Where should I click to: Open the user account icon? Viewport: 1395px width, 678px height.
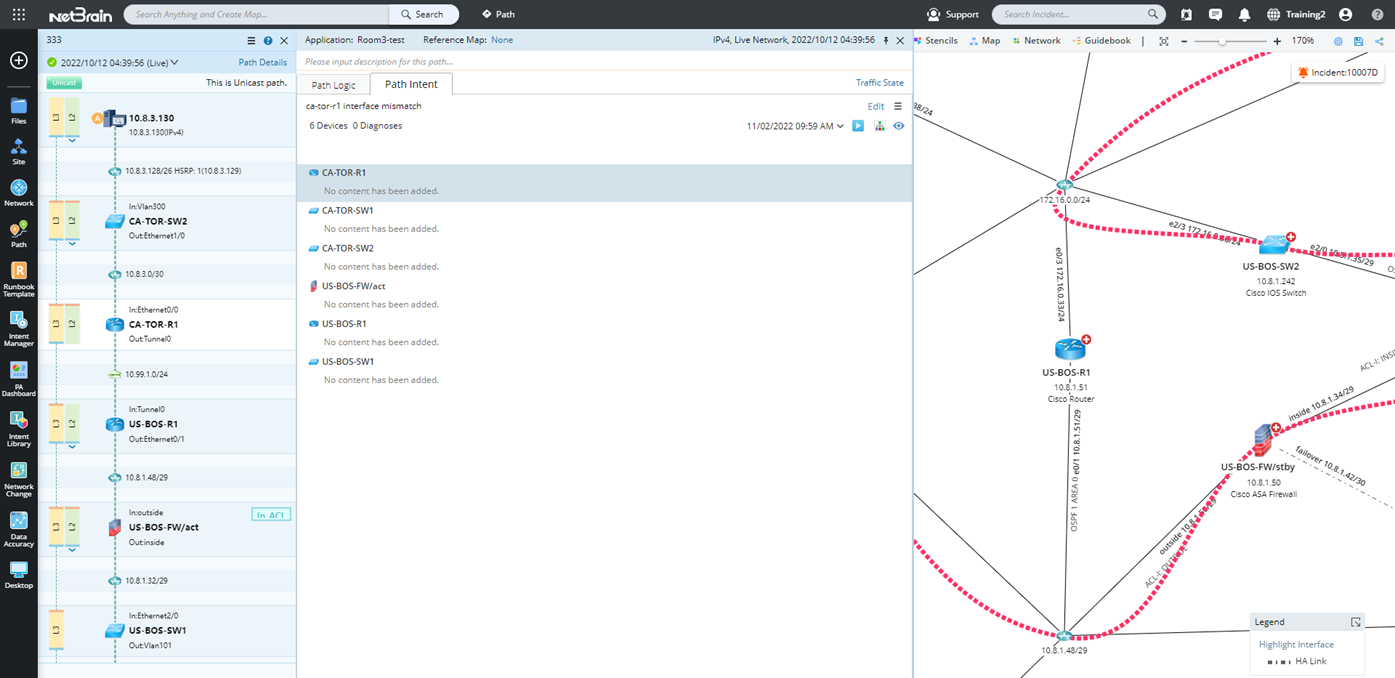click(x=1345, y=14)
